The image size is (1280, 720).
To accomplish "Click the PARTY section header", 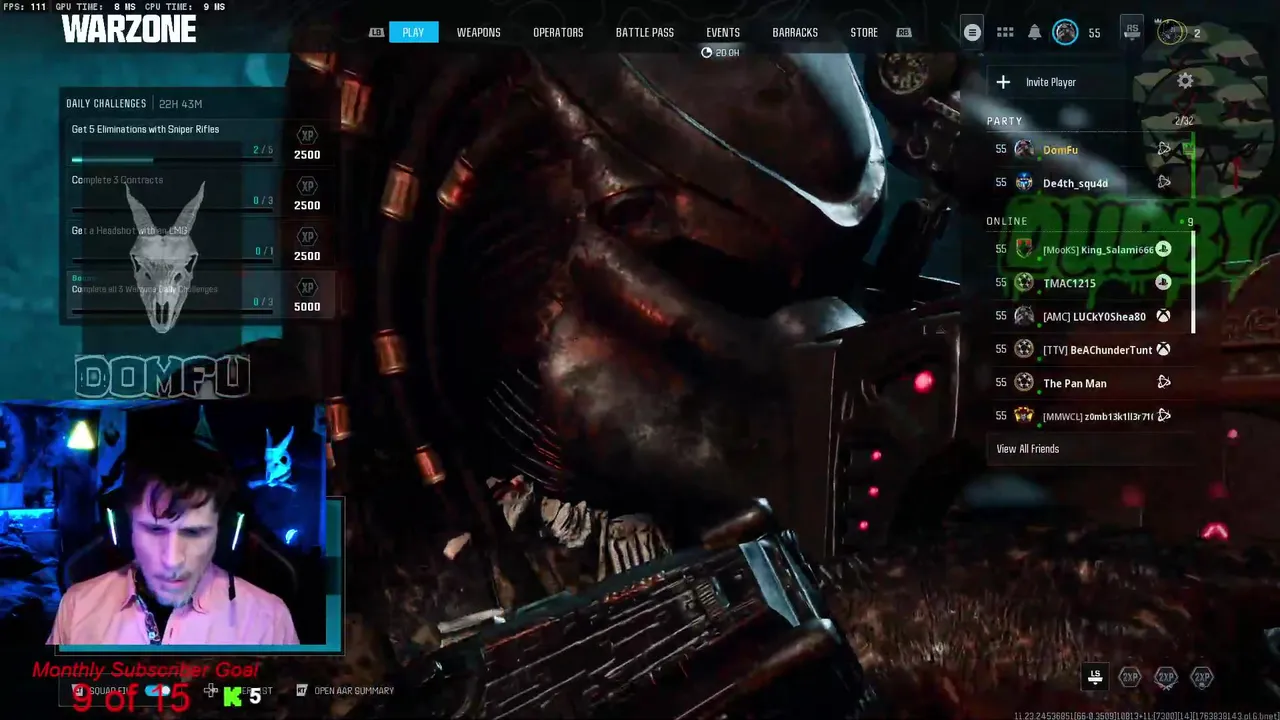I will point(1004,121).
